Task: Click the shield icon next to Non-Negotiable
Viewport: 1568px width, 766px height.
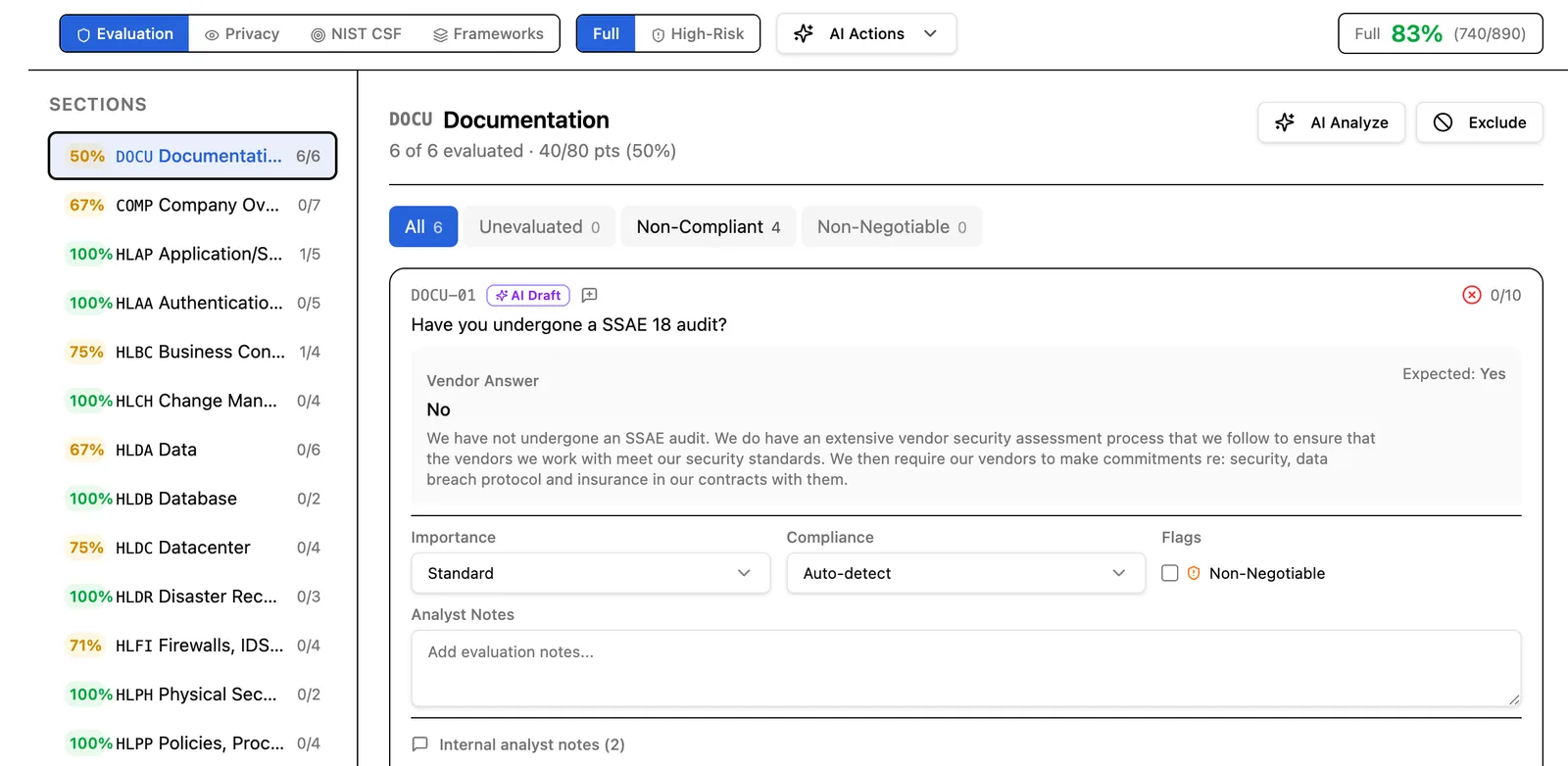Action: (x=1194, y=573)
